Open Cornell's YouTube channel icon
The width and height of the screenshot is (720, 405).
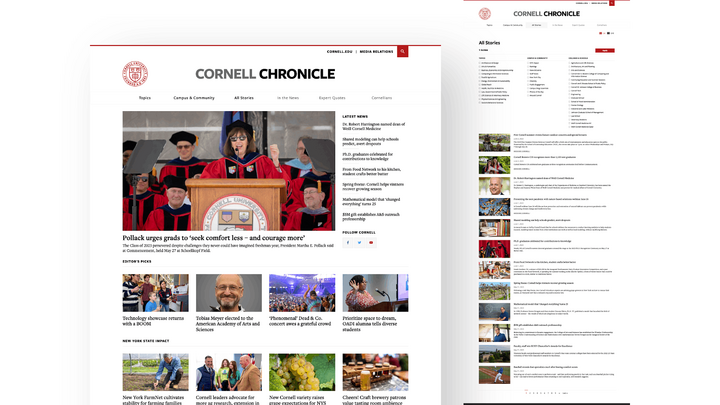[371, 242]
